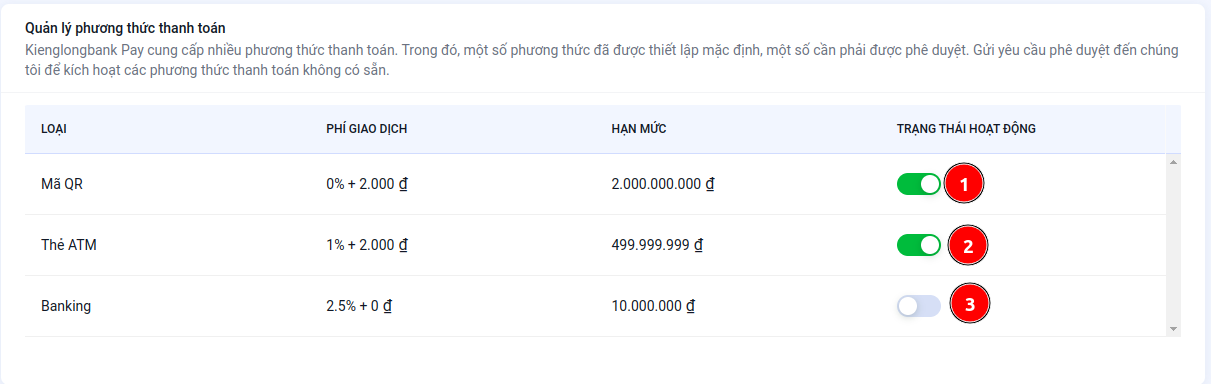Viewport: 1211px width, 384px height.
Task: Click the 2.5% + 0 đ fee
Action: (358, 306)
